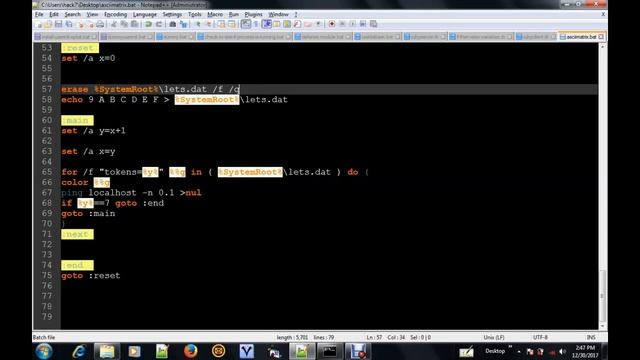The height and width of the screenshot is (360, 640).
Task: Click the volume speaker tray icon
Action: pos(562,351)
